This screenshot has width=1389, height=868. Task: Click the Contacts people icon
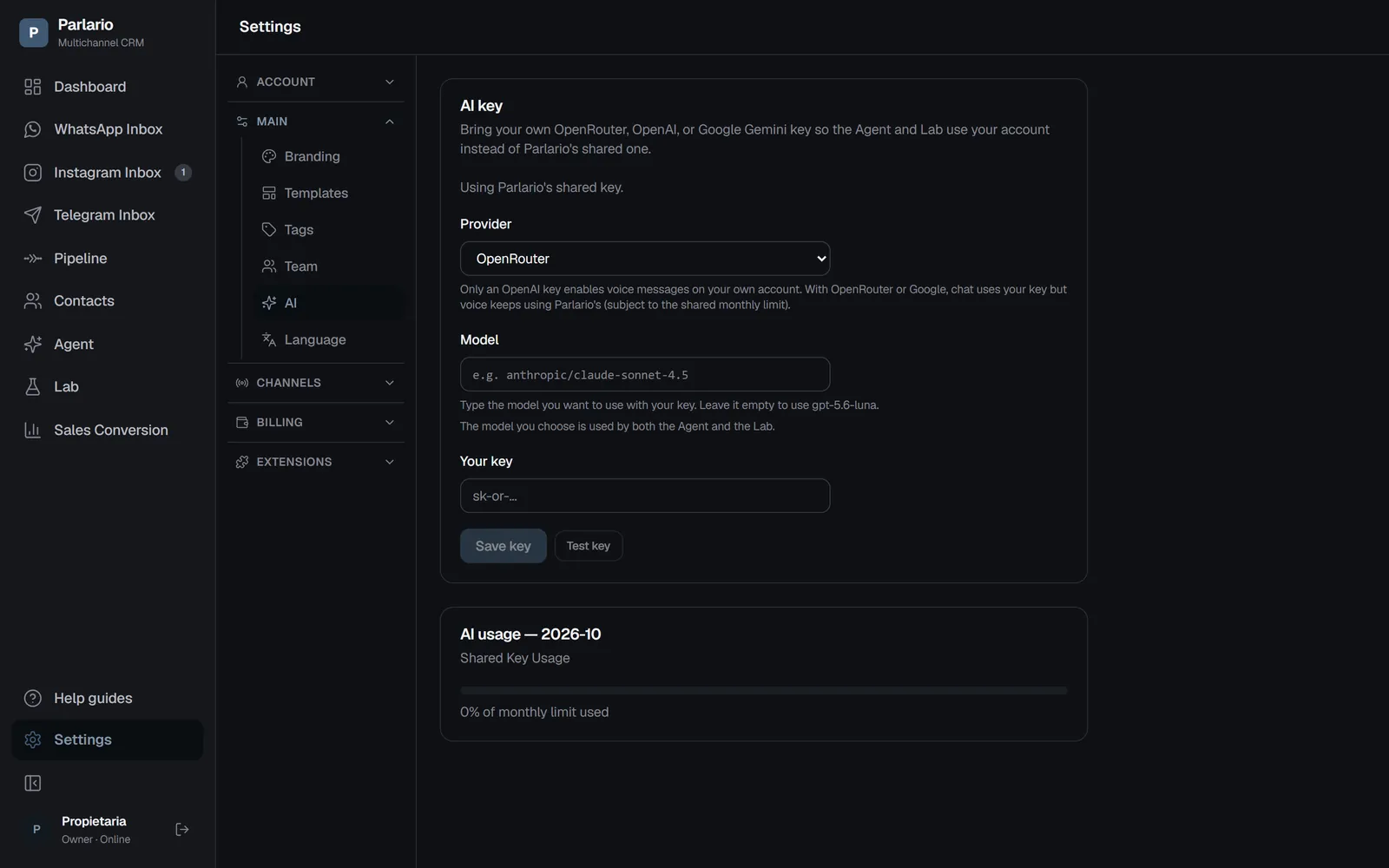[x=33, y=301]
